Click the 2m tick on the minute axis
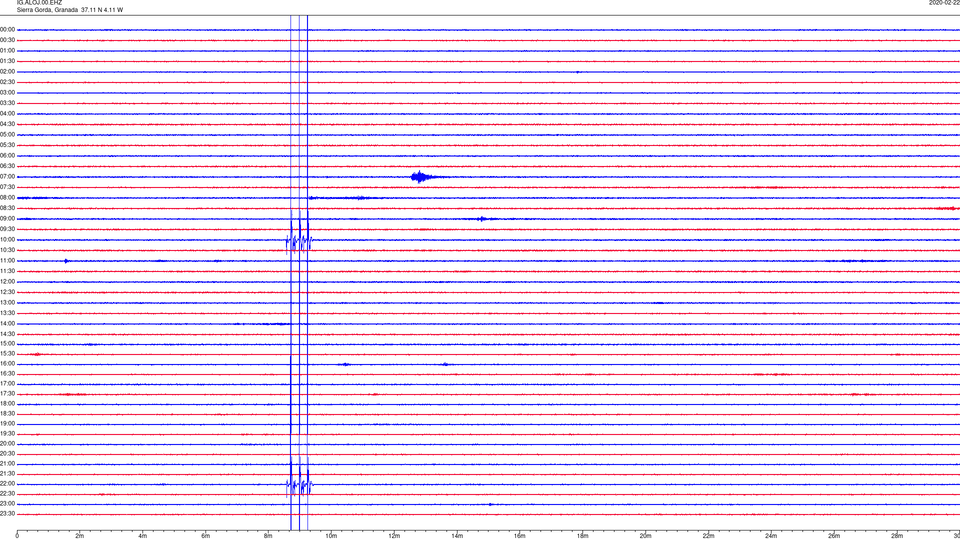This screenshot has width=960, height=540. tap(80, 536)
